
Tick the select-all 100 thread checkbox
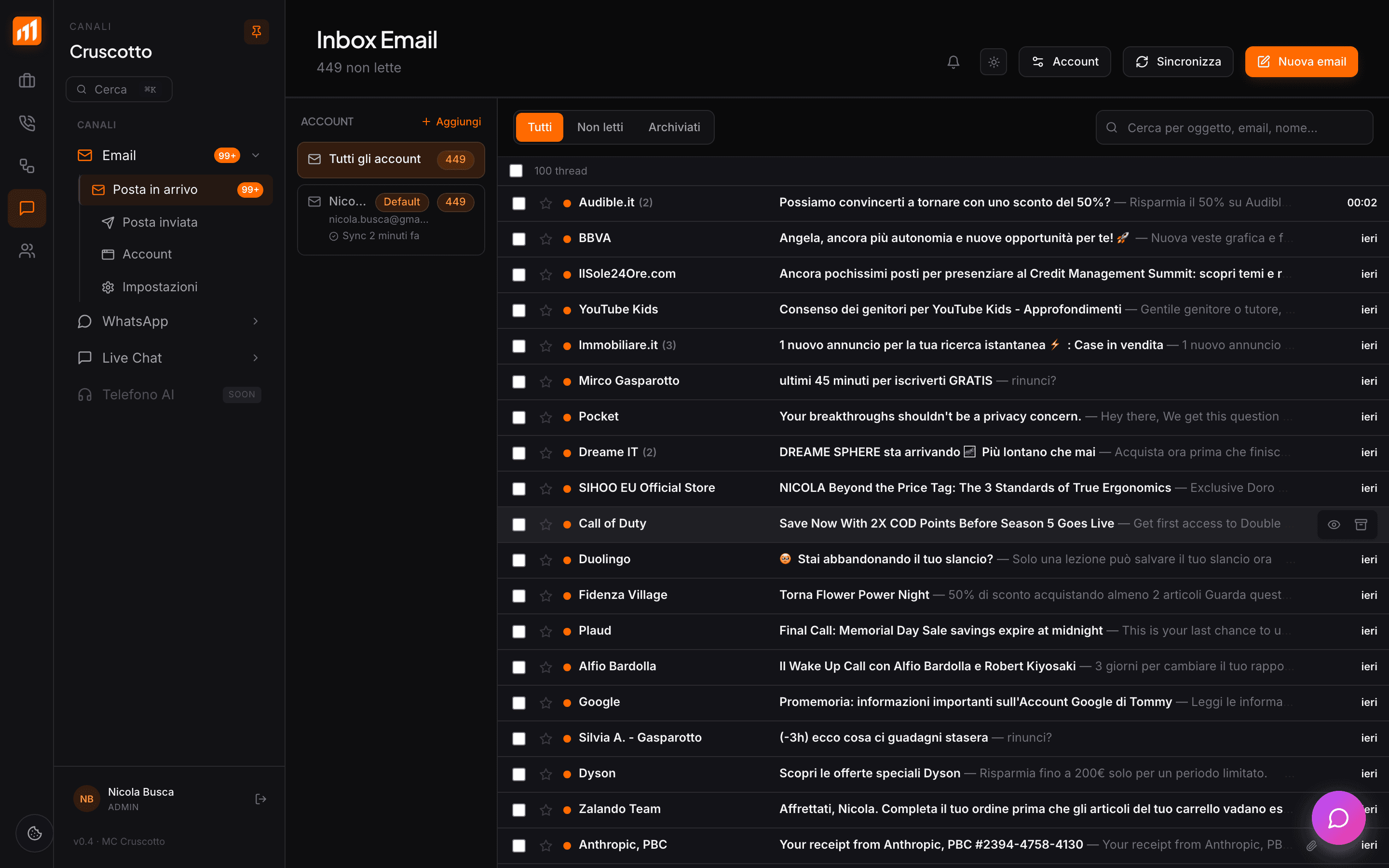[516, 171]
